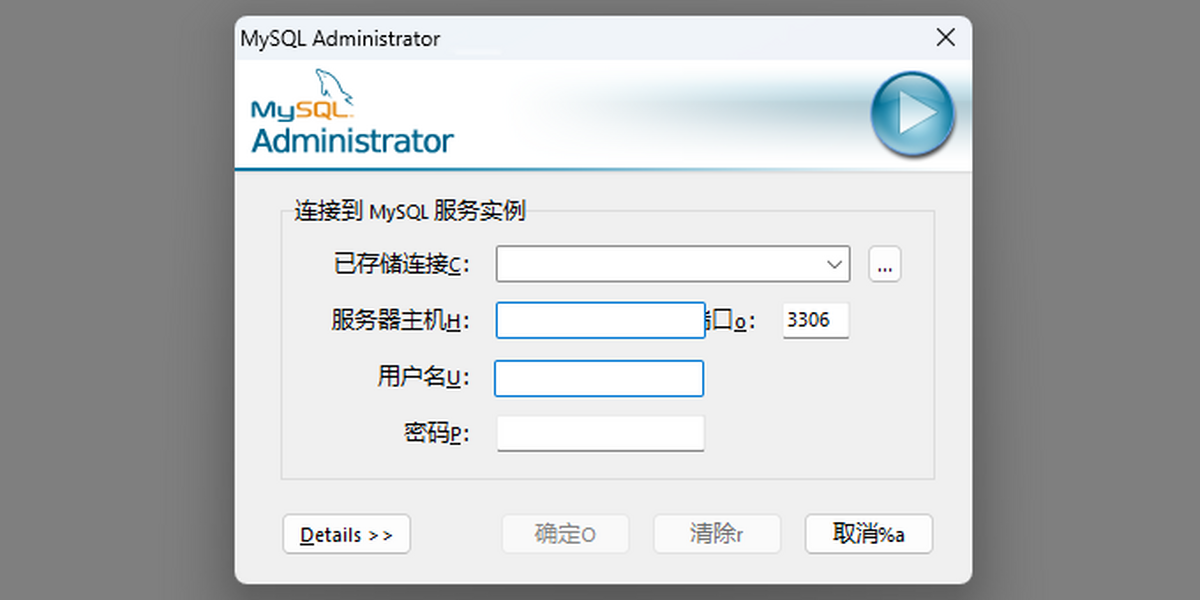This screenshot has height=600, width=1200.
Task: Focus the server host input field
Action: pos(600,321)
